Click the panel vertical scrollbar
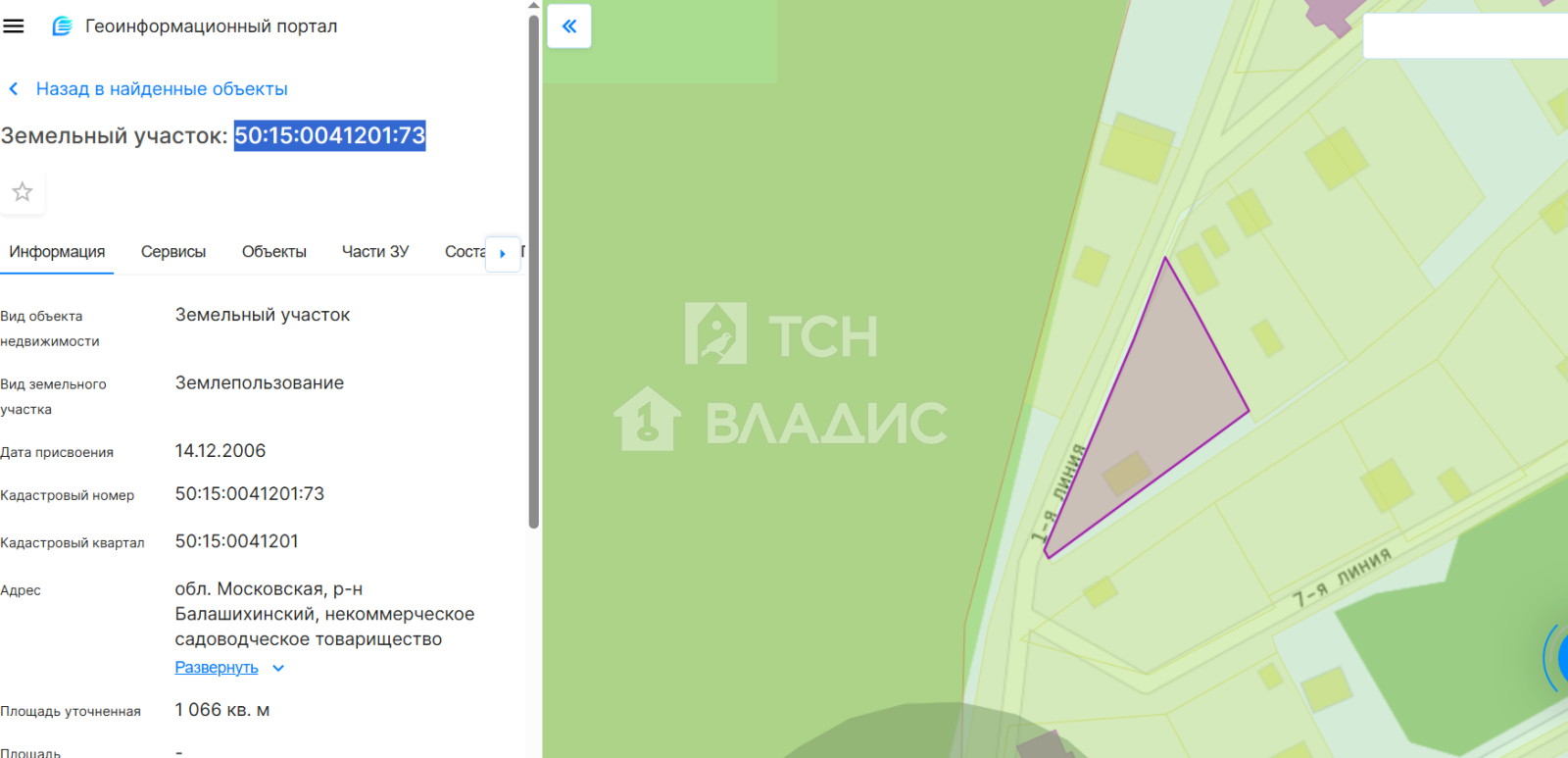Viewport: 1568px width, 758px height. [534, 270]
